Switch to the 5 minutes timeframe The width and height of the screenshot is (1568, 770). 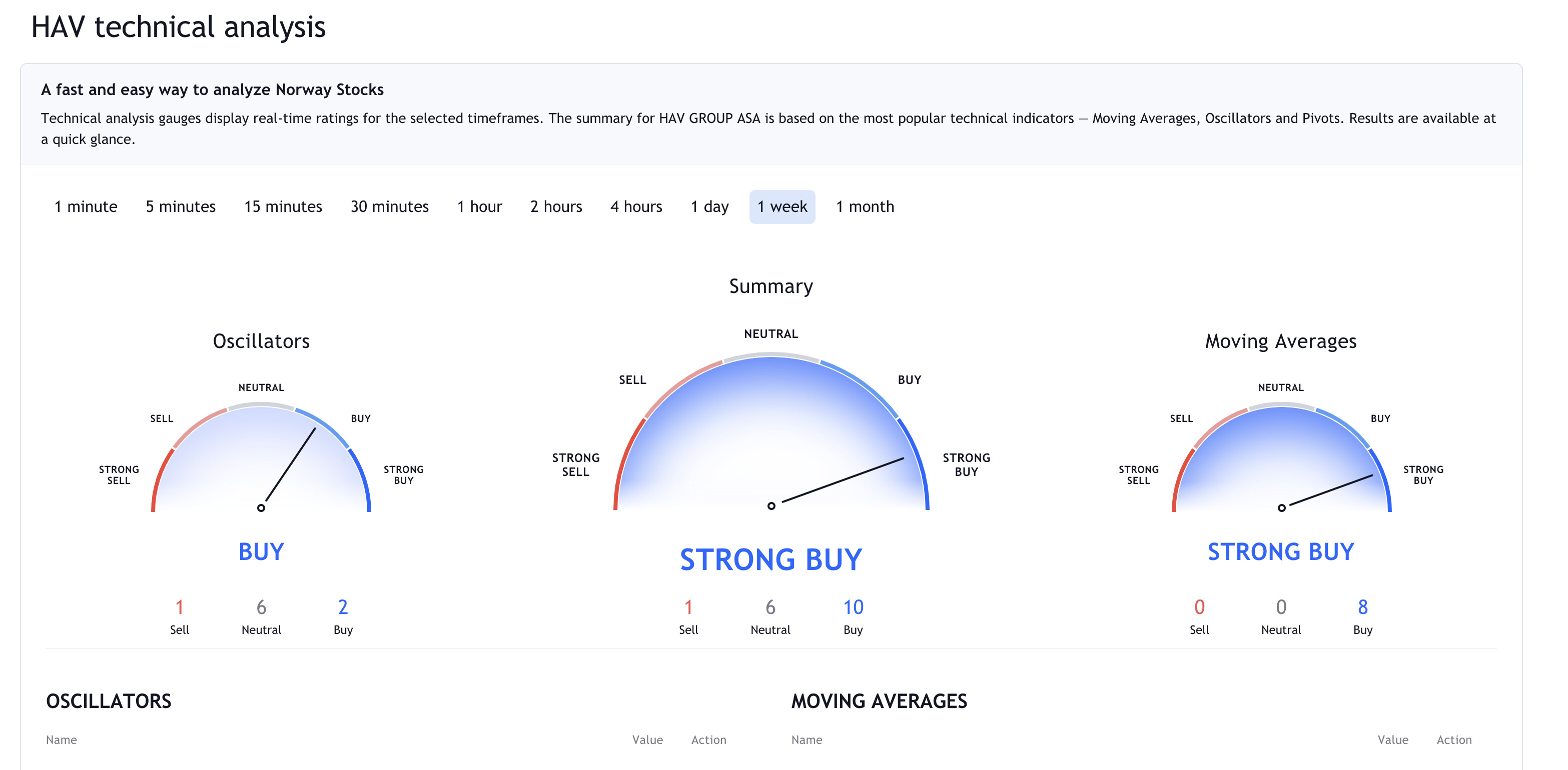(180, 207)
